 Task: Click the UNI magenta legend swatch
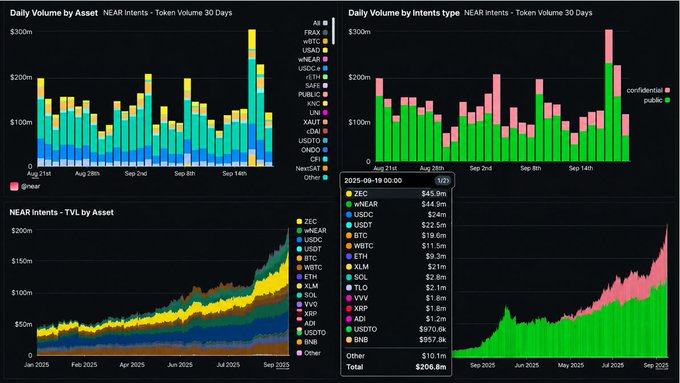325,113
